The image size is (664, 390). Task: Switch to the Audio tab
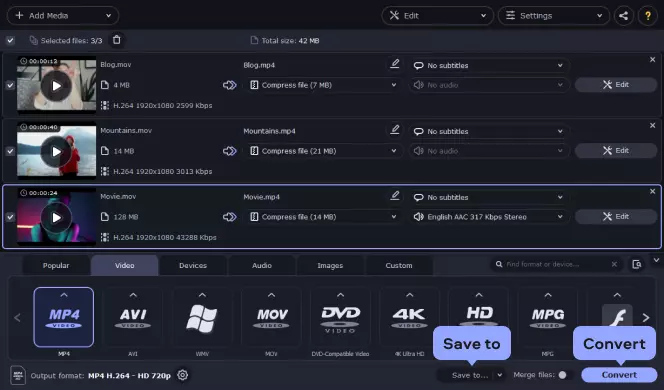point(262,266)
